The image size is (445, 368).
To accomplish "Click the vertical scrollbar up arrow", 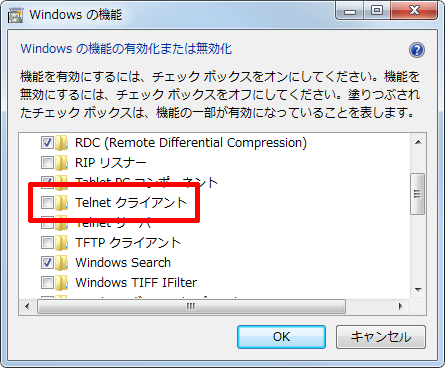I will pos(418,142).
